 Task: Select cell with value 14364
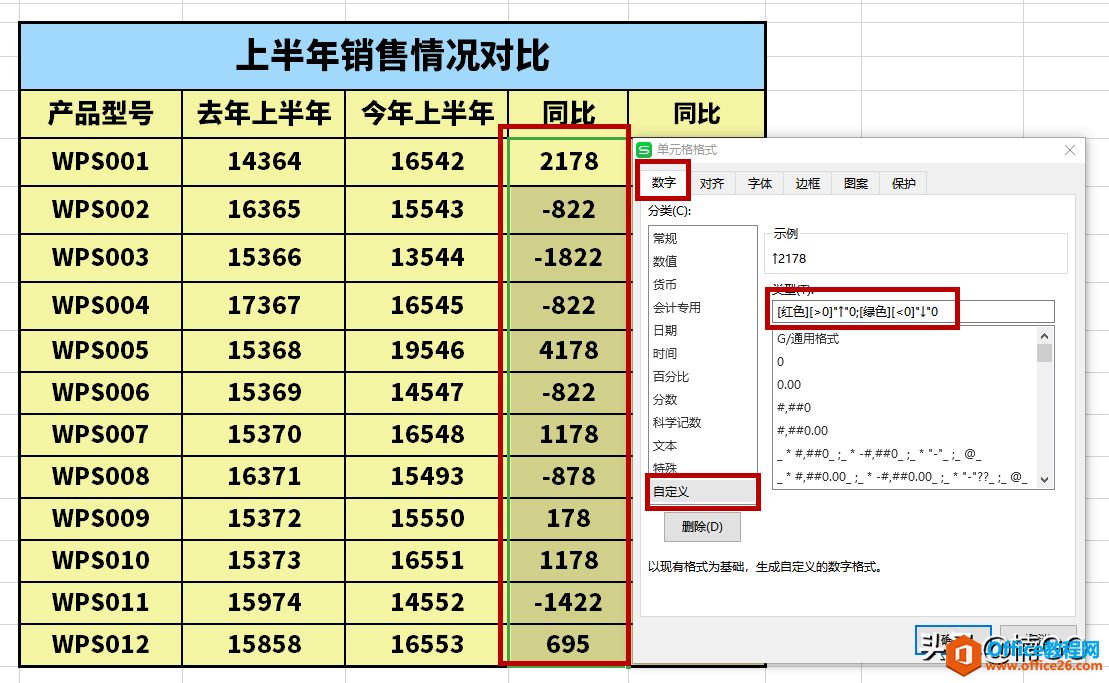[264, 162]
